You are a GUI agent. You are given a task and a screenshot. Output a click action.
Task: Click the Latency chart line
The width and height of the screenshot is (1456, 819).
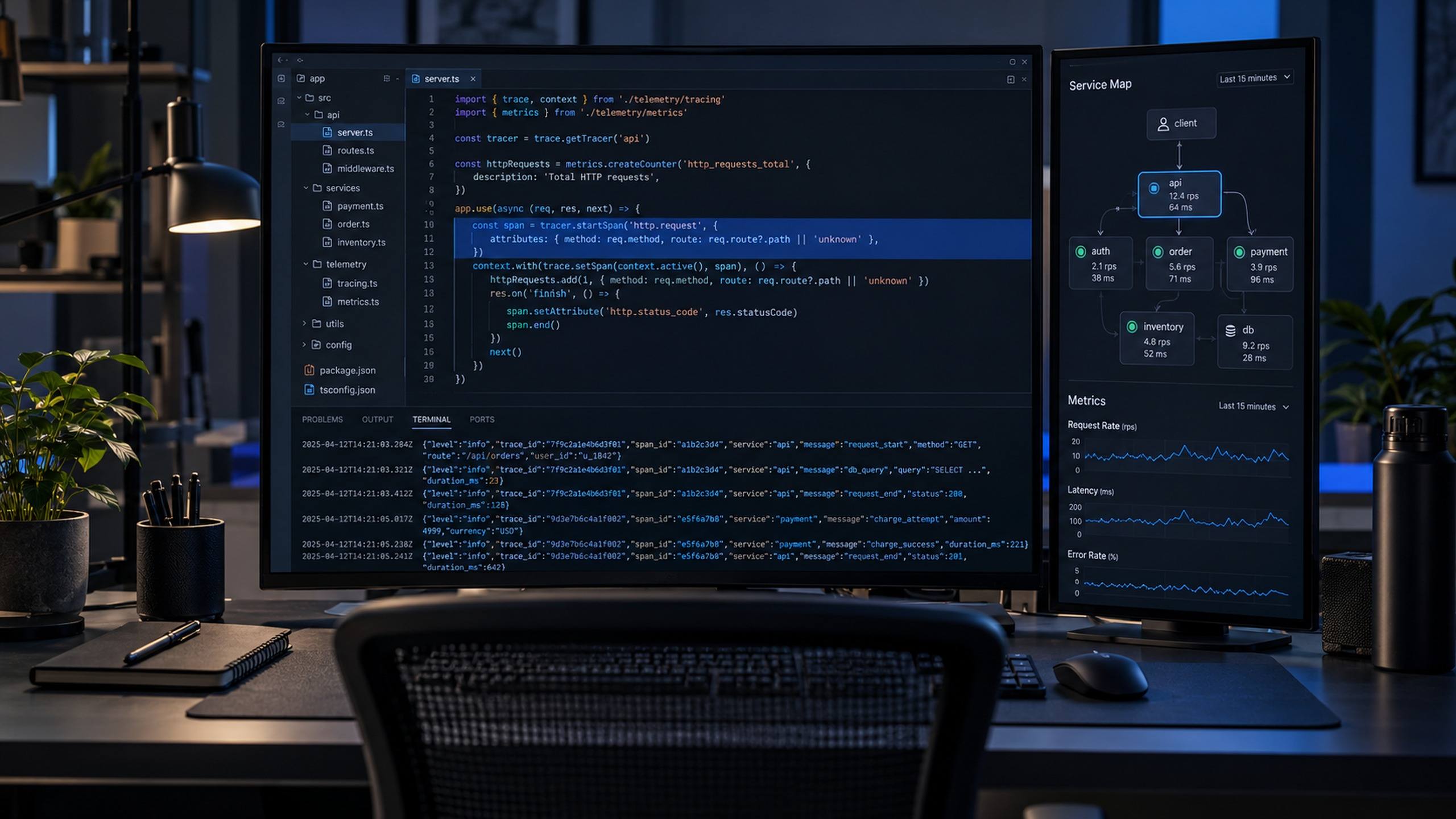1186,520
